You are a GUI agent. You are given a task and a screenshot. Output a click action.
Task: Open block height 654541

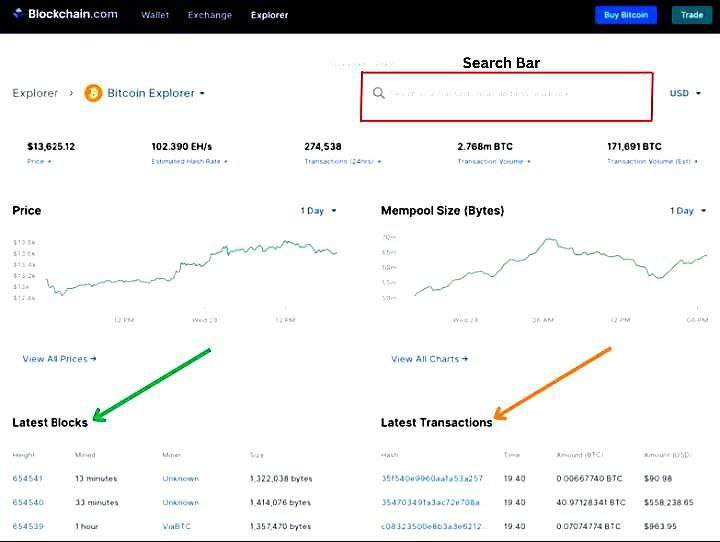tap(28, 479)
